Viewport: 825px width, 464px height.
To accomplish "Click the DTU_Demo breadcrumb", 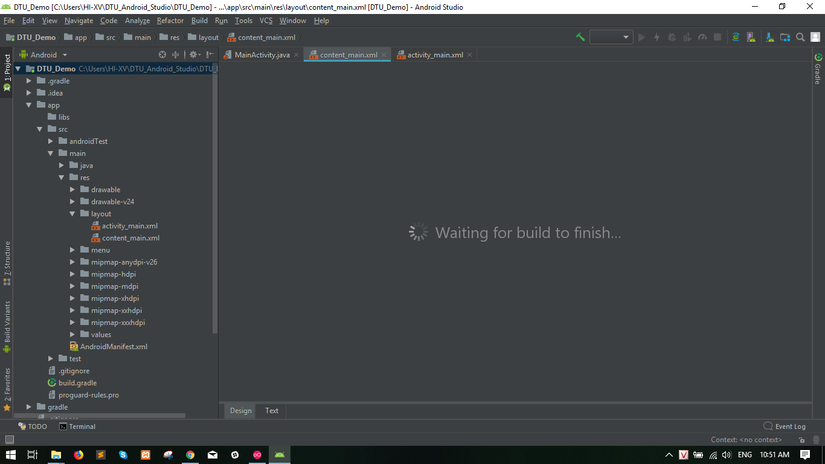I will (31, 37).
